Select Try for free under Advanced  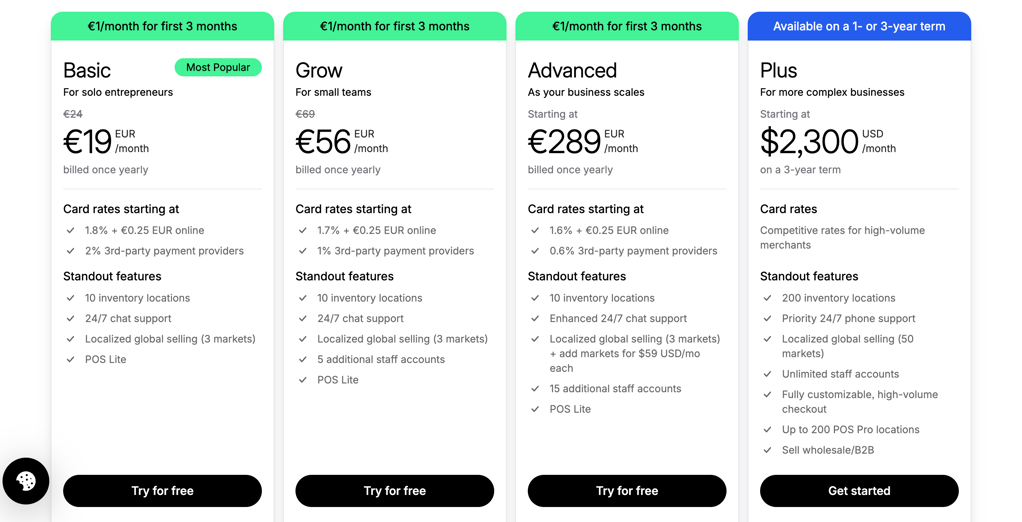click(x=627, y=491)
